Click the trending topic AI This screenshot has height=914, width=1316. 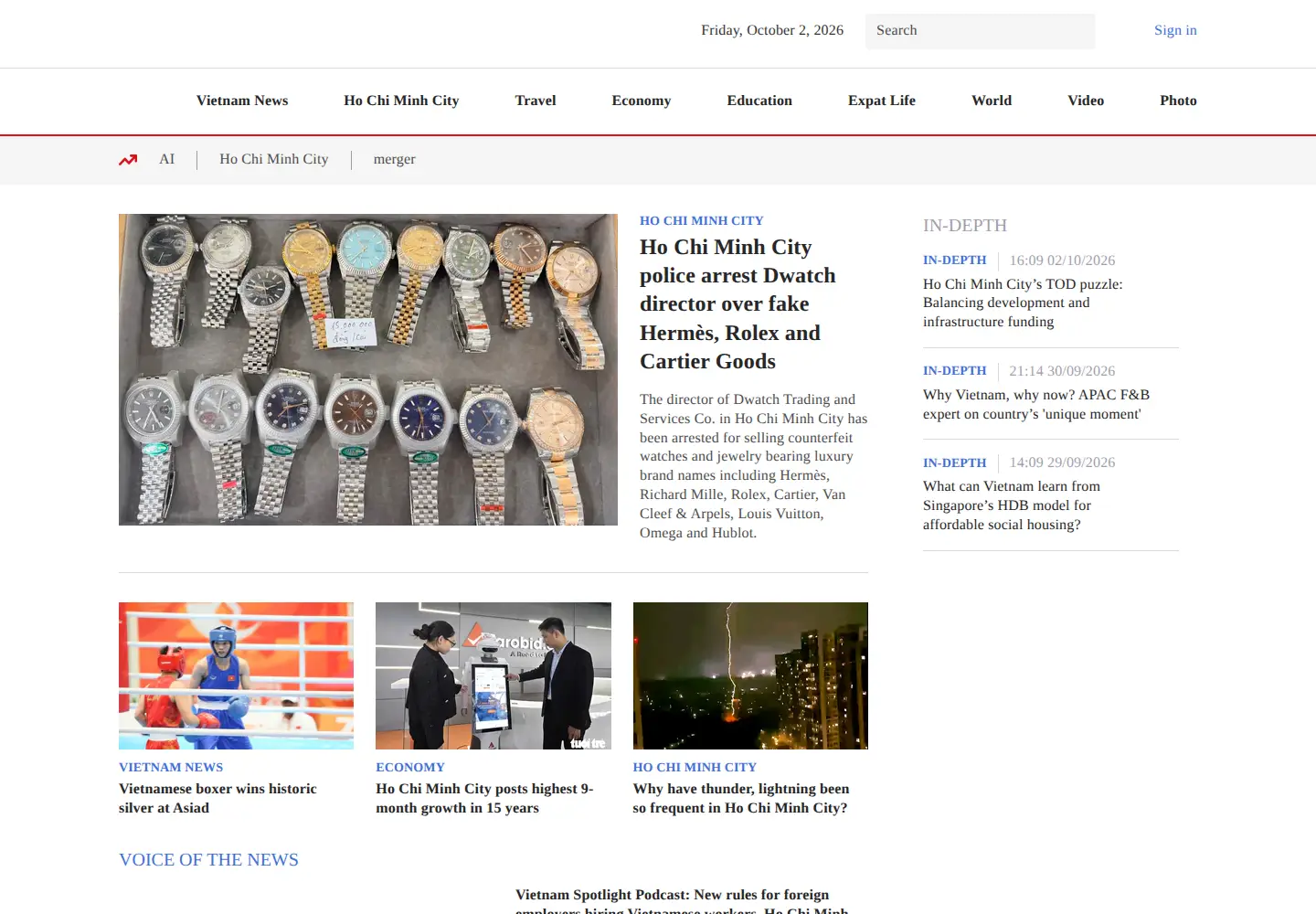point(166,159)
